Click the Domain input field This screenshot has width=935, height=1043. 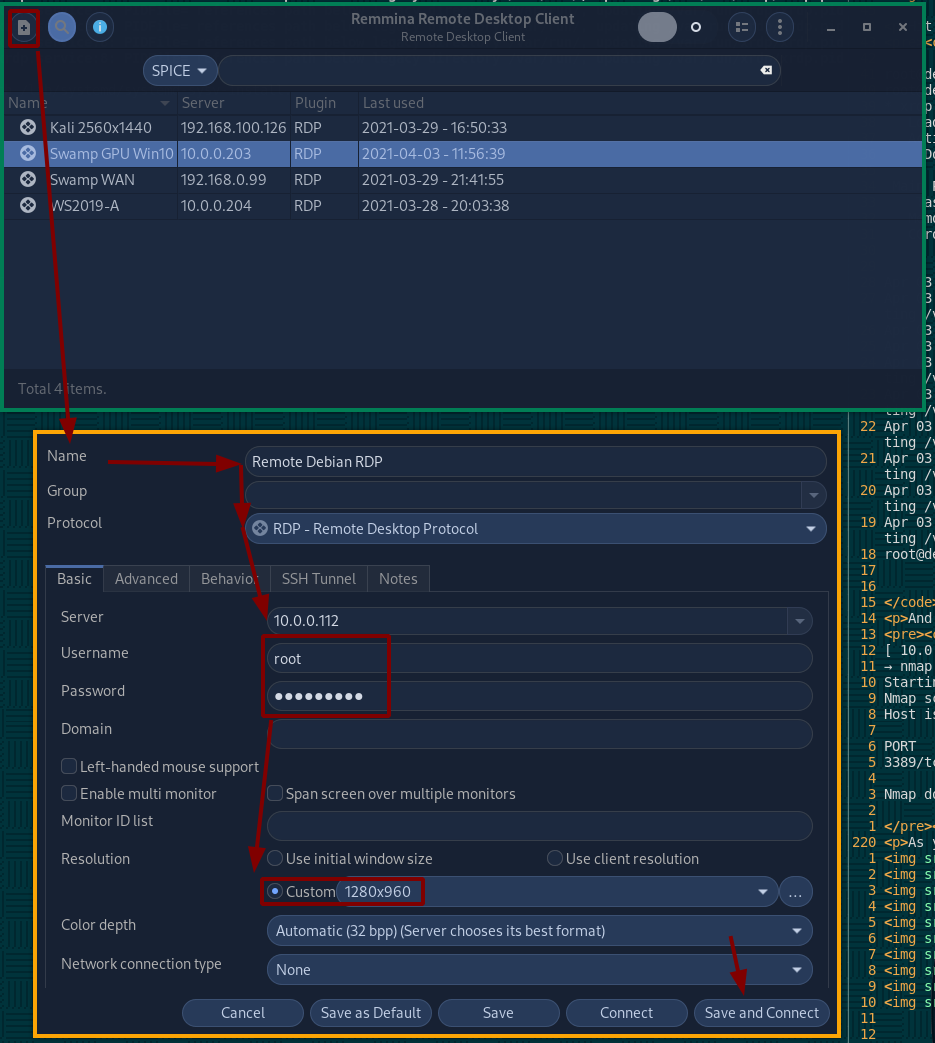539,734
